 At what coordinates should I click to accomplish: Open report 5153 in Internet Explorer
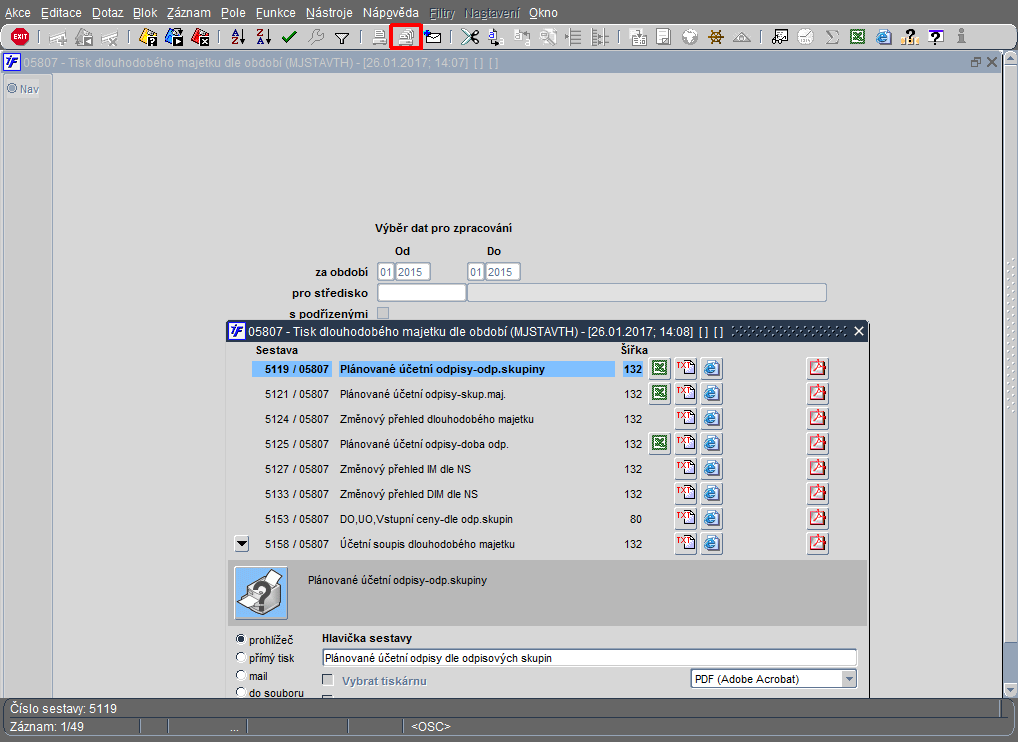[712, 519]
